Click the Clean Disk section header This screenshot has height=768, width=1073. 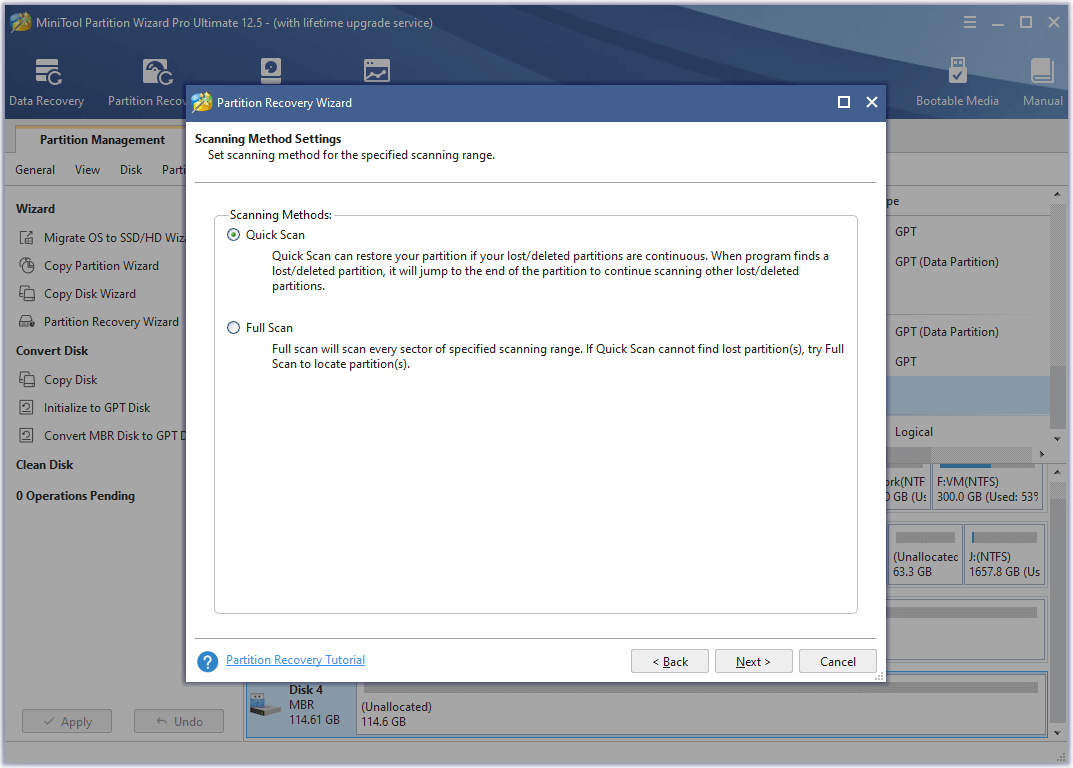44,465
